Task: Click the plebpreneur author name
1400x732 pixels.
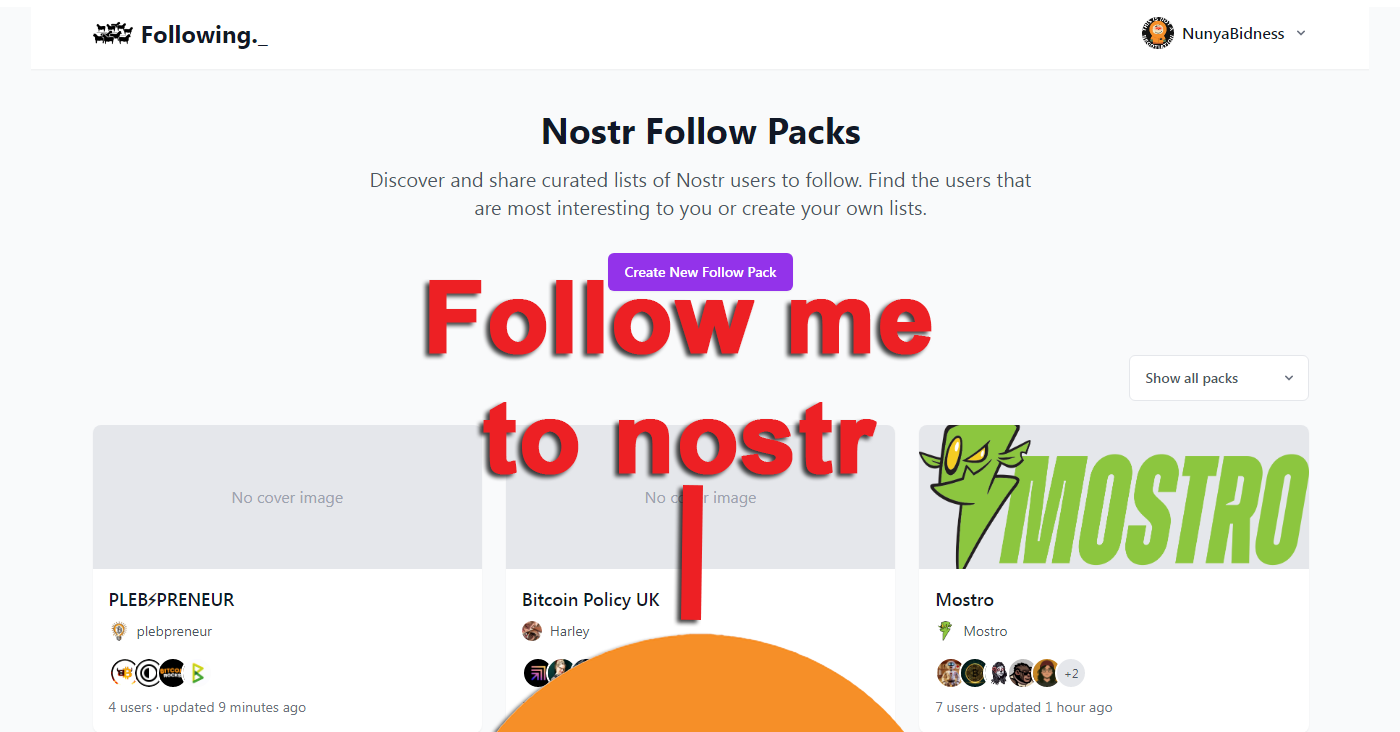Action: click(174, 631)
